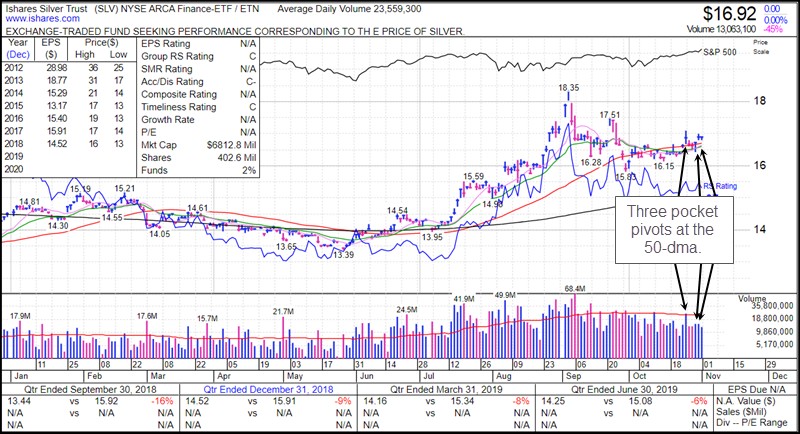Click the 13.95 price label
The image size is (800, 434).
pos(432,237)
